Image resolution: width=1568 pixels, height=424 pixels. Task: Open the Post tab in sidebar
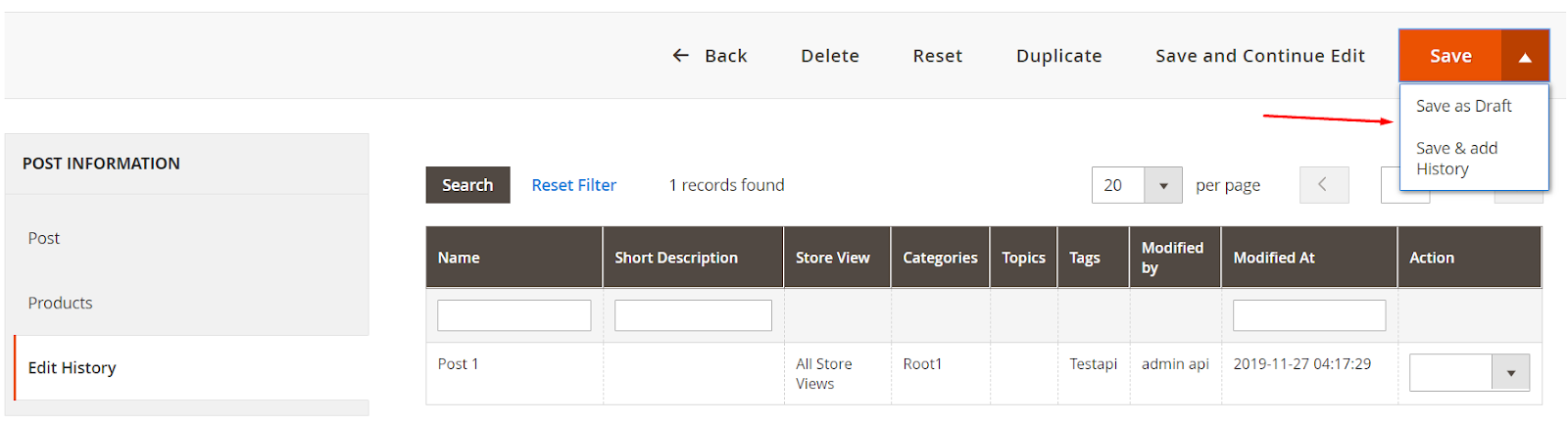pyautogui.click(x=44, y=238)
